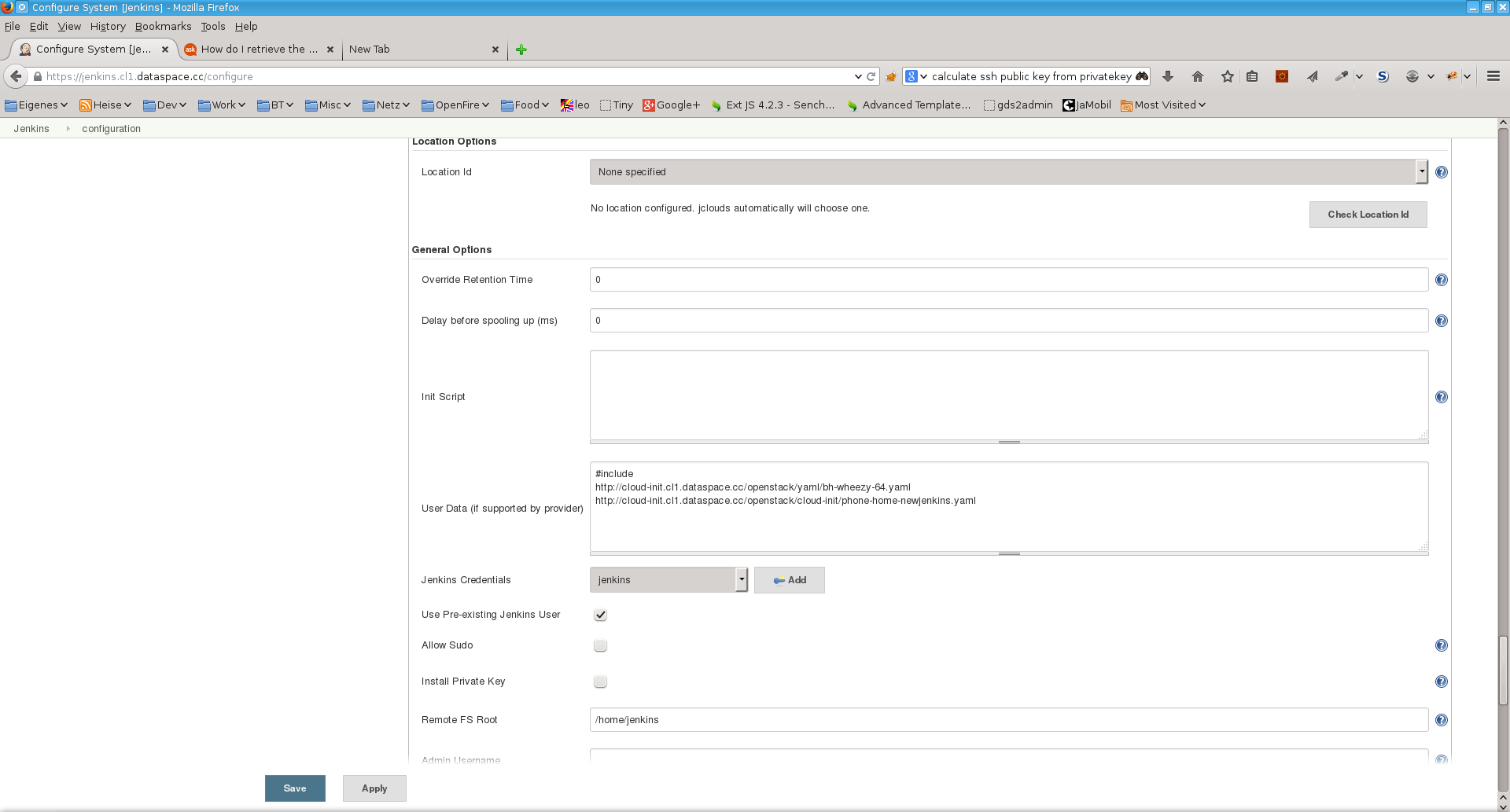
Task: Expand the Dev bookmarks folder
Action: click(164, 105)
